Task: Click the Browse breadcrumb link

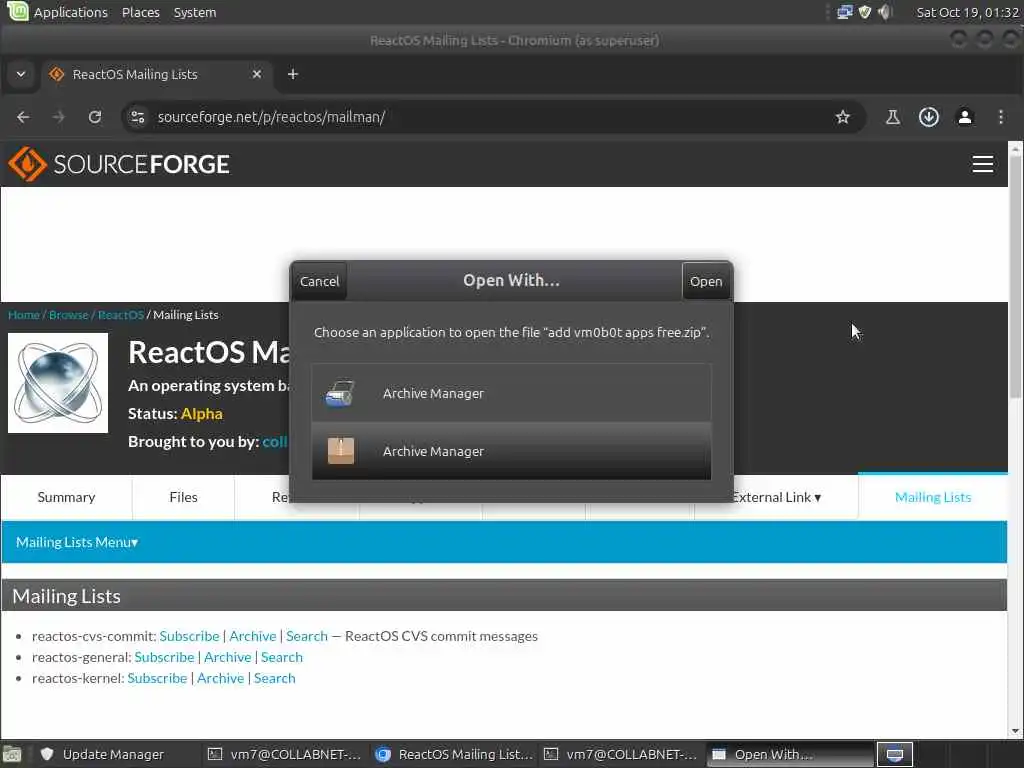Action: coord(69,315)
